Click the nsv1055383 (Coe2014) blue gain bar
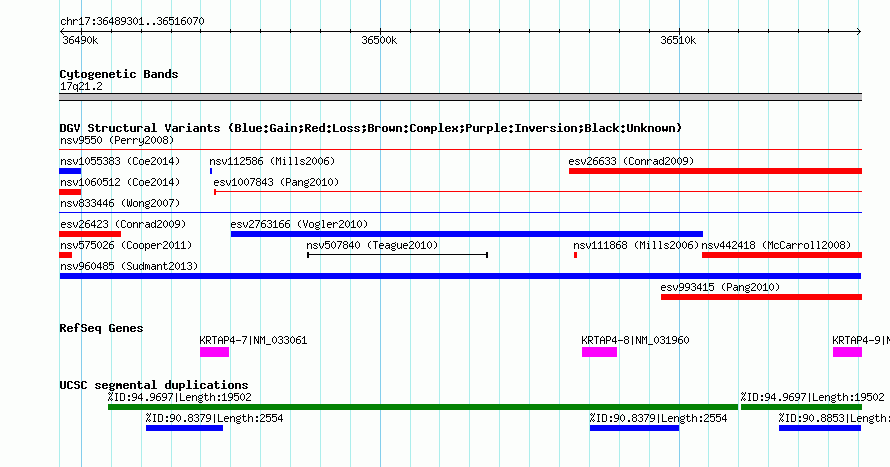This screenshot has width=890, height=467. click(70, 171)
